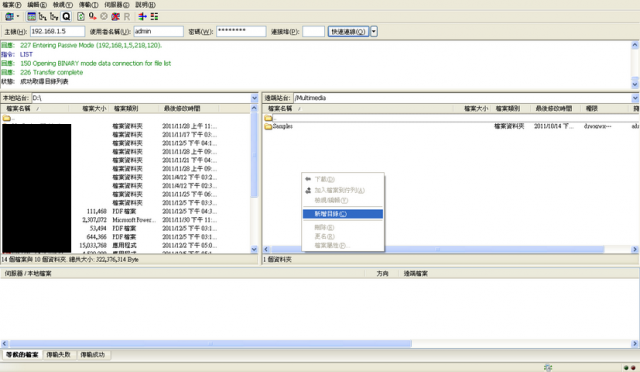Toggle local directory tree view icon
This screenshot has height=372, width=640.
pos(42,17)
